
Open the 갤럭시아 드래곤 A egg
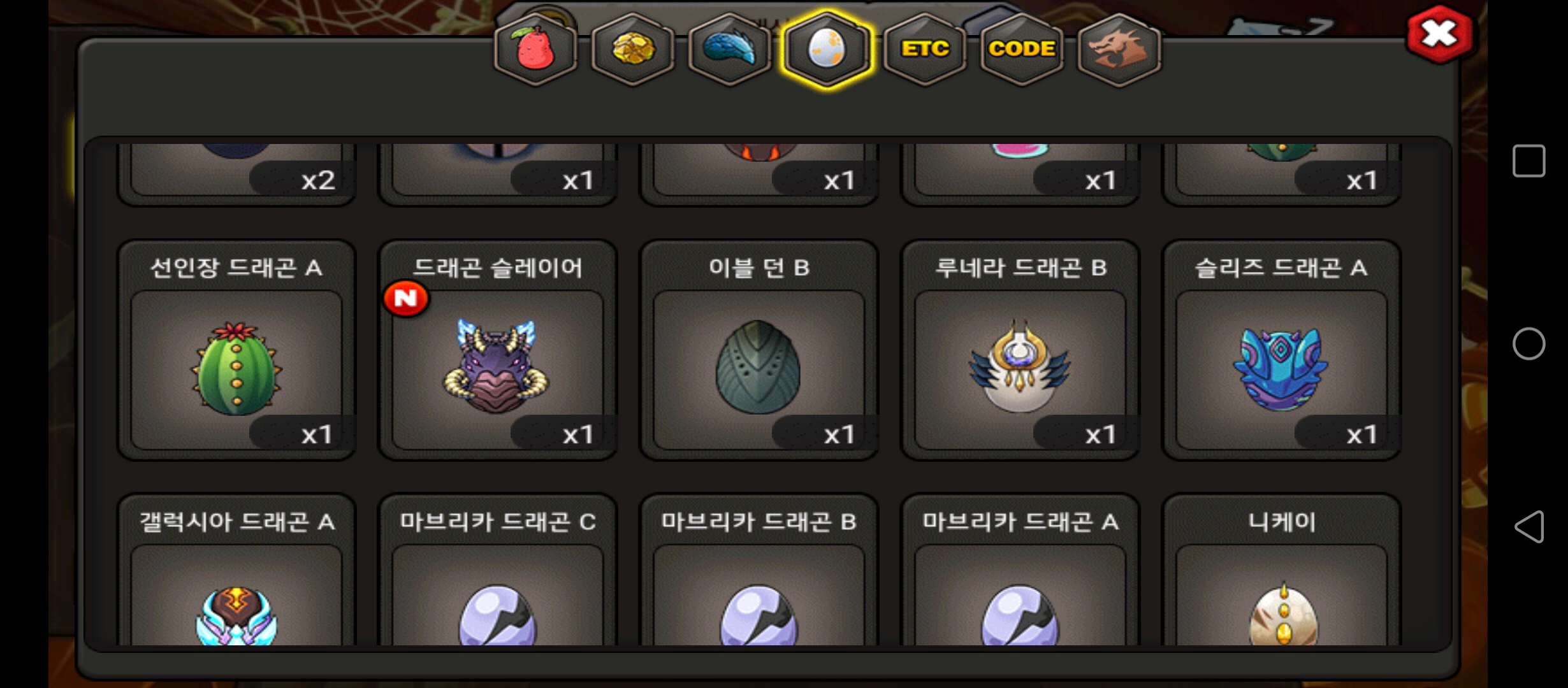coord(236,570)
